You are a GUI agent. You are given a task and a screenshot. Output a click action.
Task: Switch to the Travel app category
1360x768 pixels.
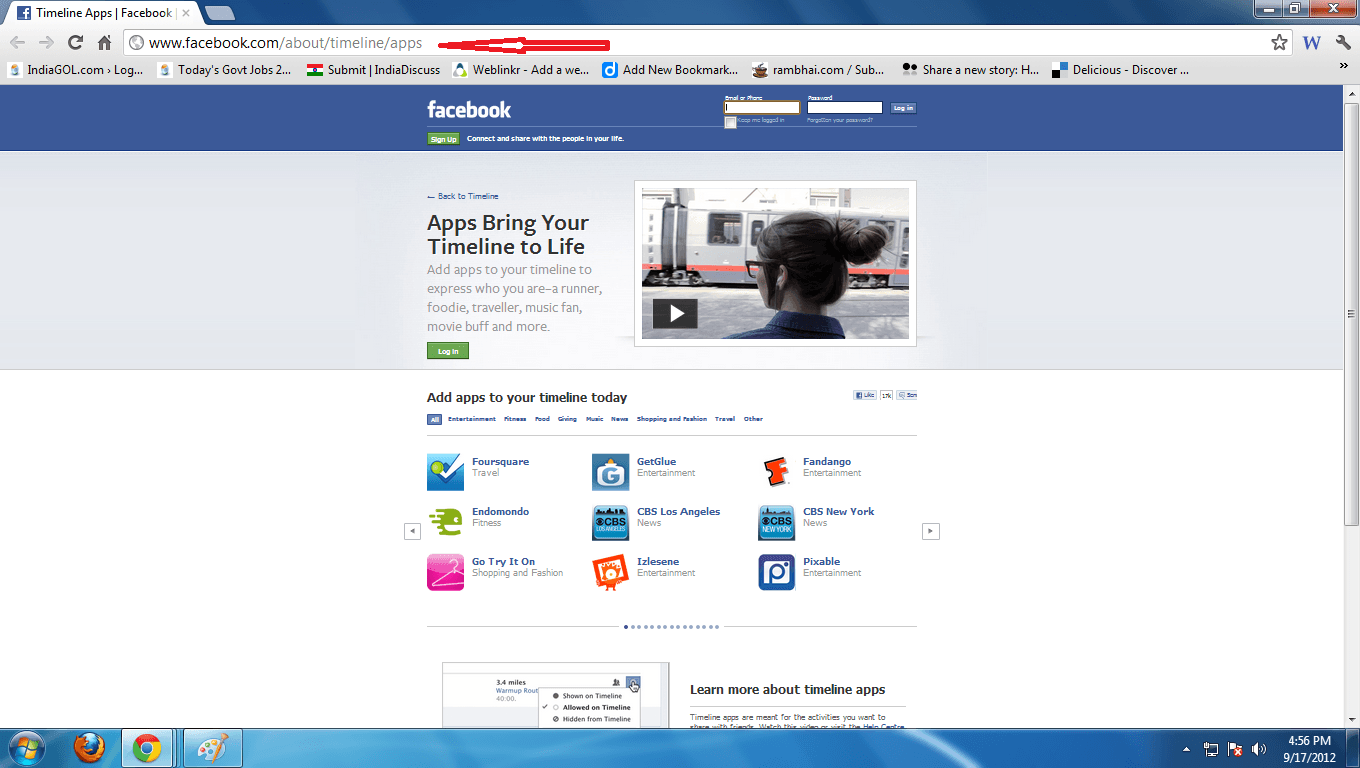tap(724, 419)
